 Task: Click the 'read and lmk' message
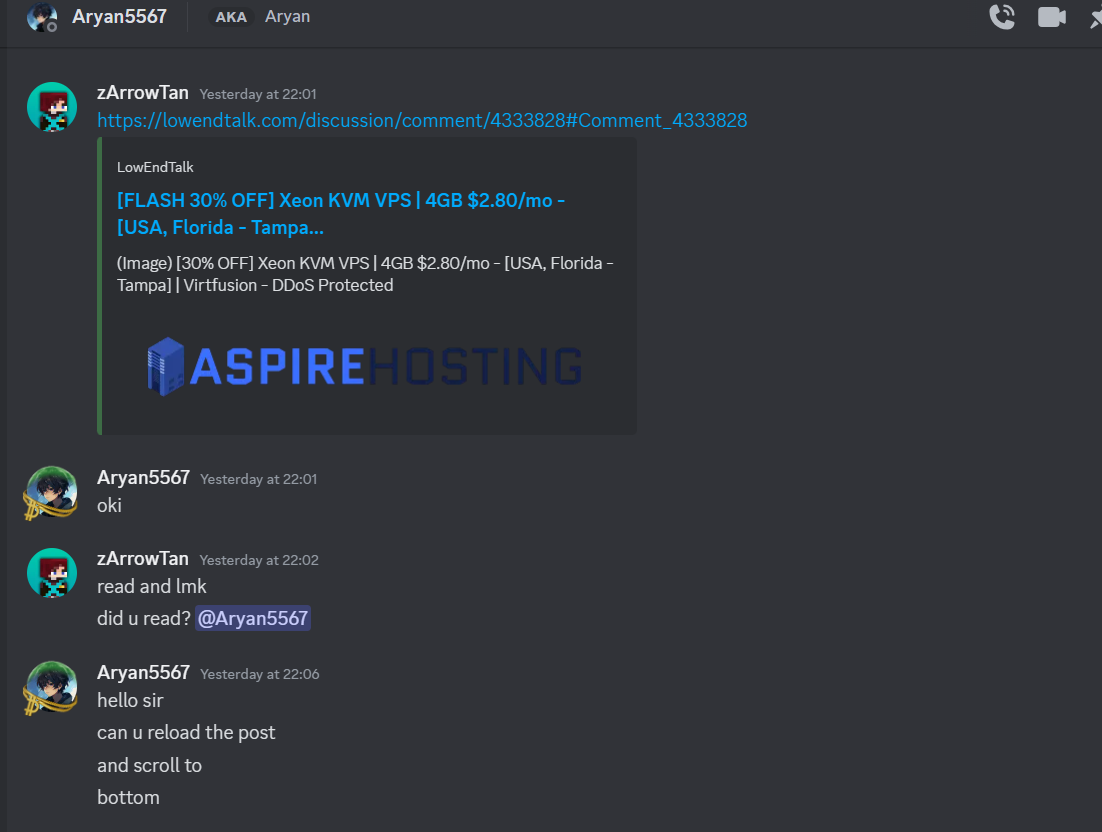[x=152, y=586]
